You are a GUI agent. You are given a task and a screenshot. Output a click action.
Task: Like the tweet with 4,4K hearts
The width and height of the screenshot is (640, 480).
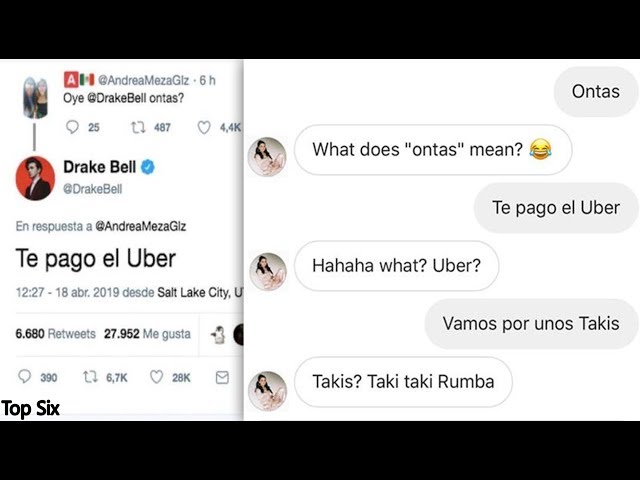pos(204,128)
